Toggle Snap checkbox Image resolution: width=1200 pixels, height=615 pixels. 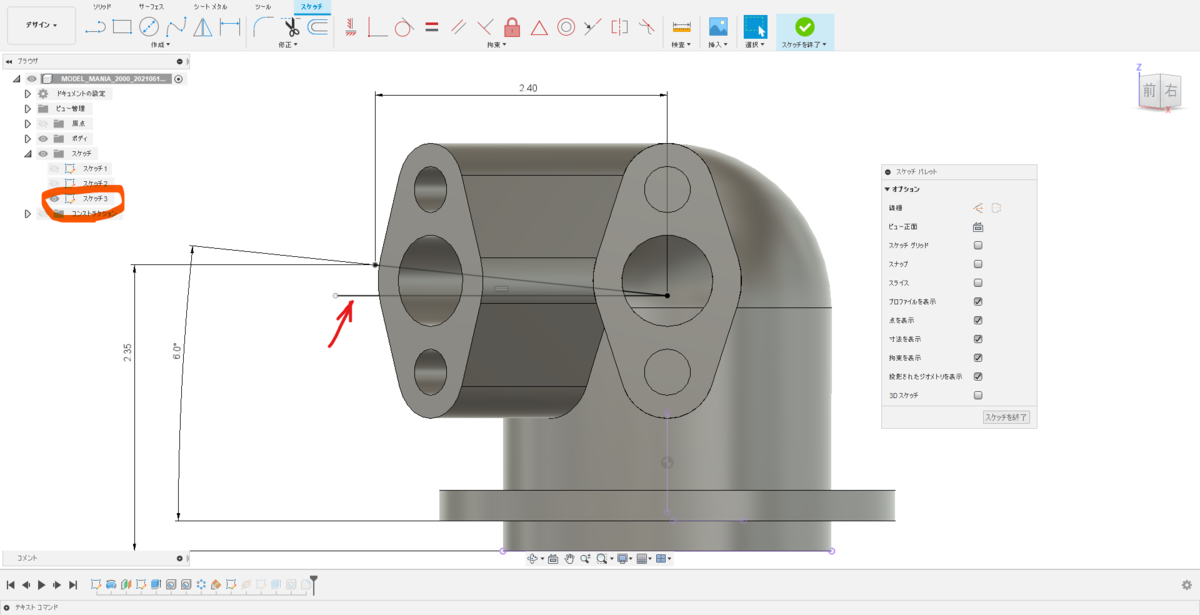point(978,264)
